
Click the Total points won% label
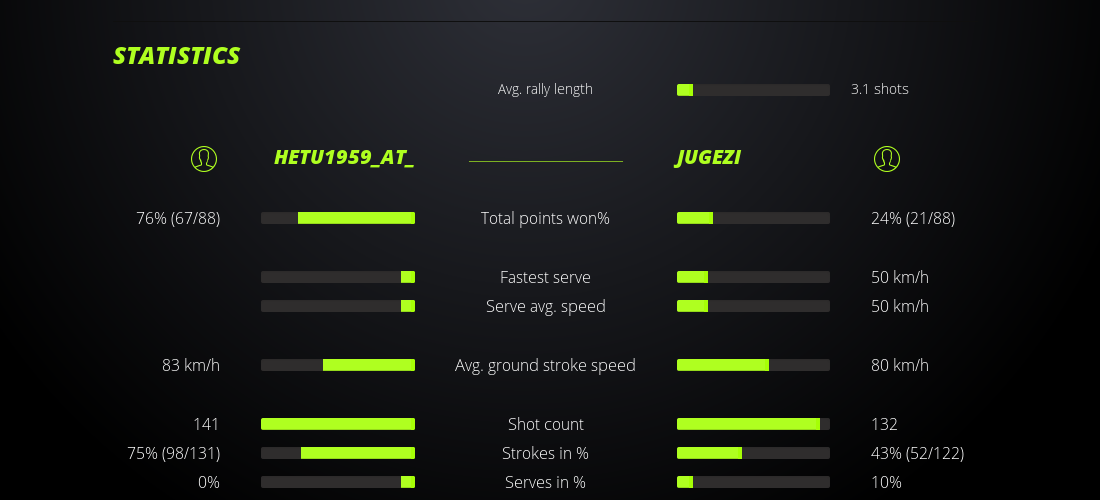(545, 218)
